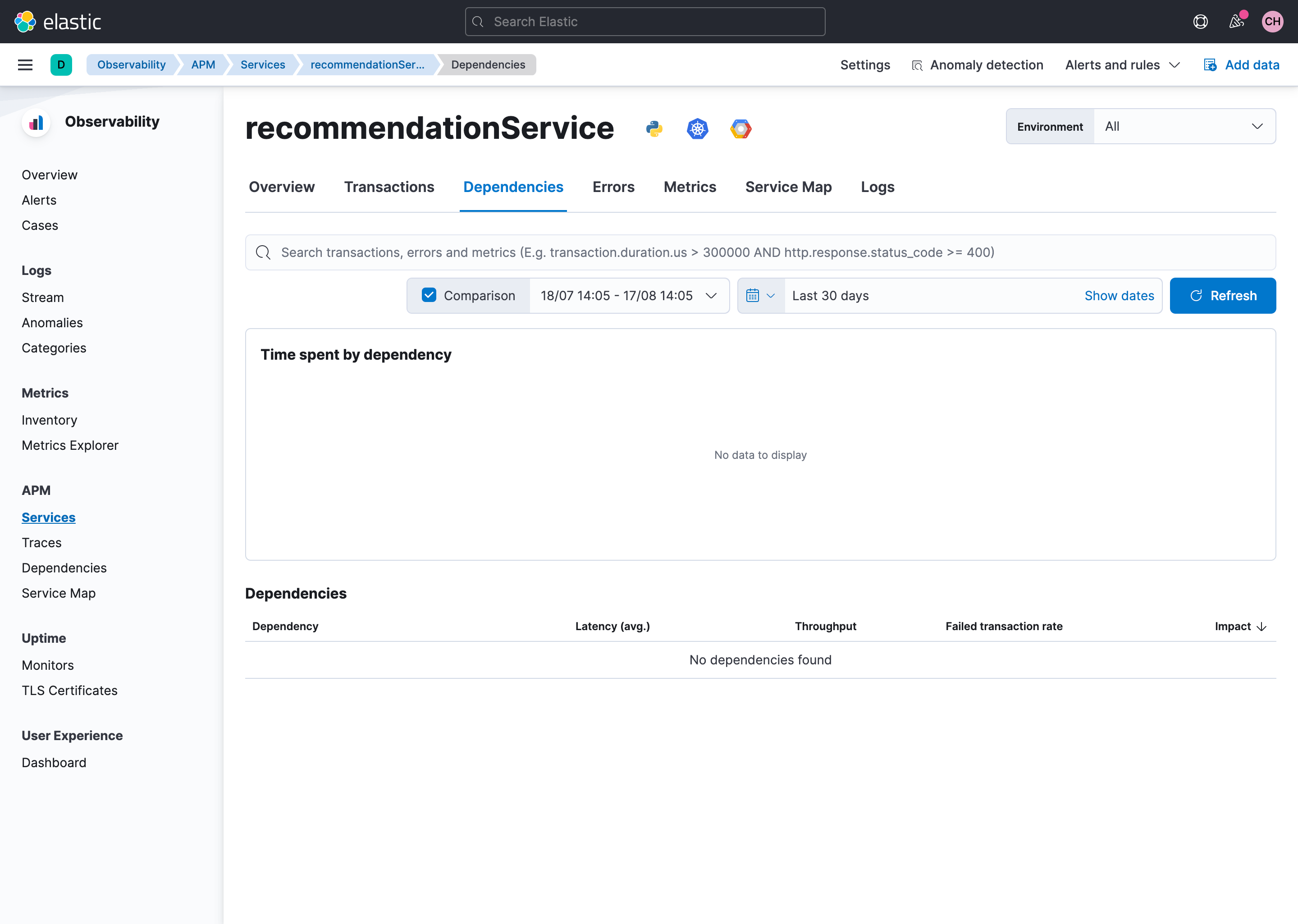The width and height of the screenshot is (1298, 924).
Task: Open the CH user avatar menu
Action: click(1272, 22)
